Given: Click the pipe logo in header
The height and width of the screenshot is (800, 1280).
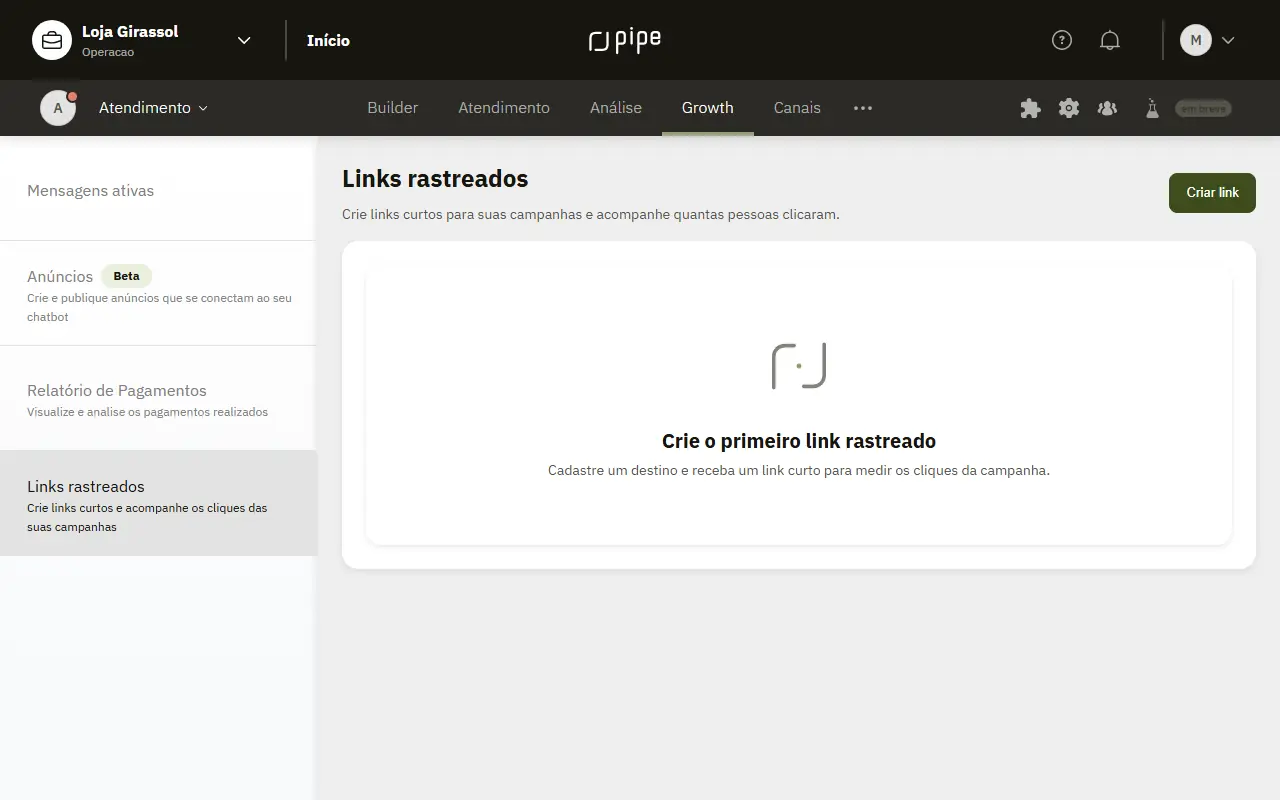Looking at the screenshot, I should pyautogui.click(x=625, y=40).
